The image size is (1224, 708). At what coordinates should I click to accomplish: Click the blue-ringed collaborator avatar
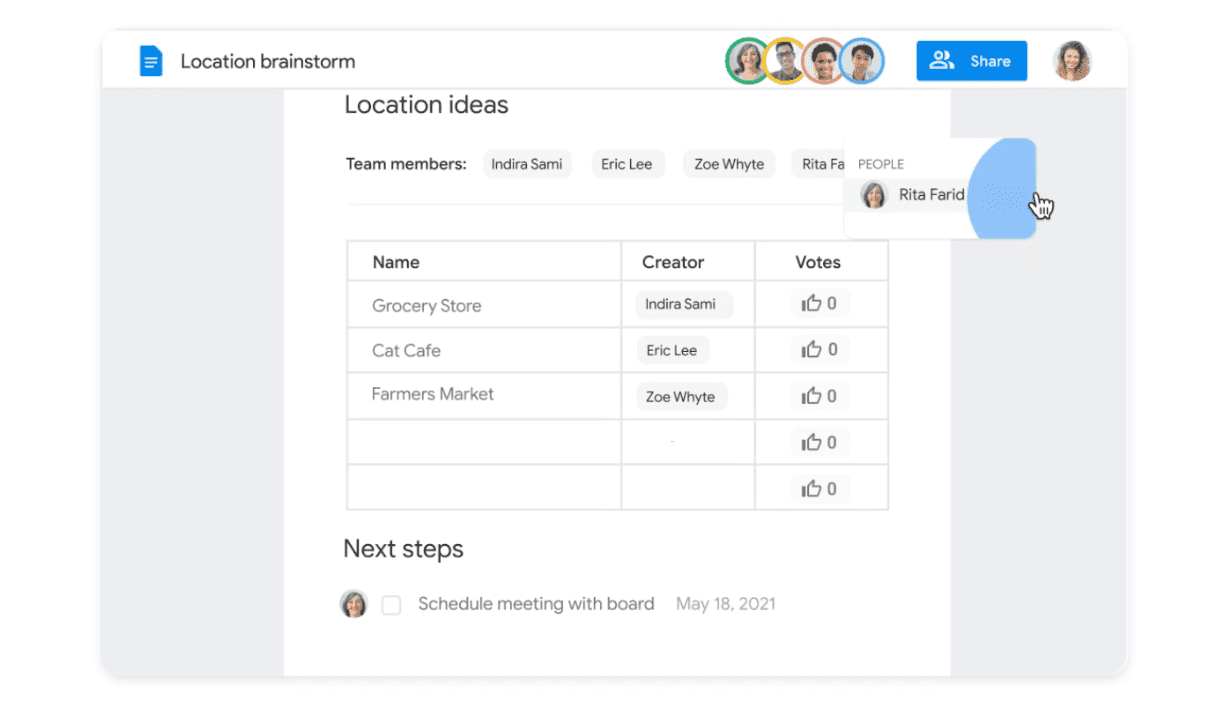tap(862, 61)
